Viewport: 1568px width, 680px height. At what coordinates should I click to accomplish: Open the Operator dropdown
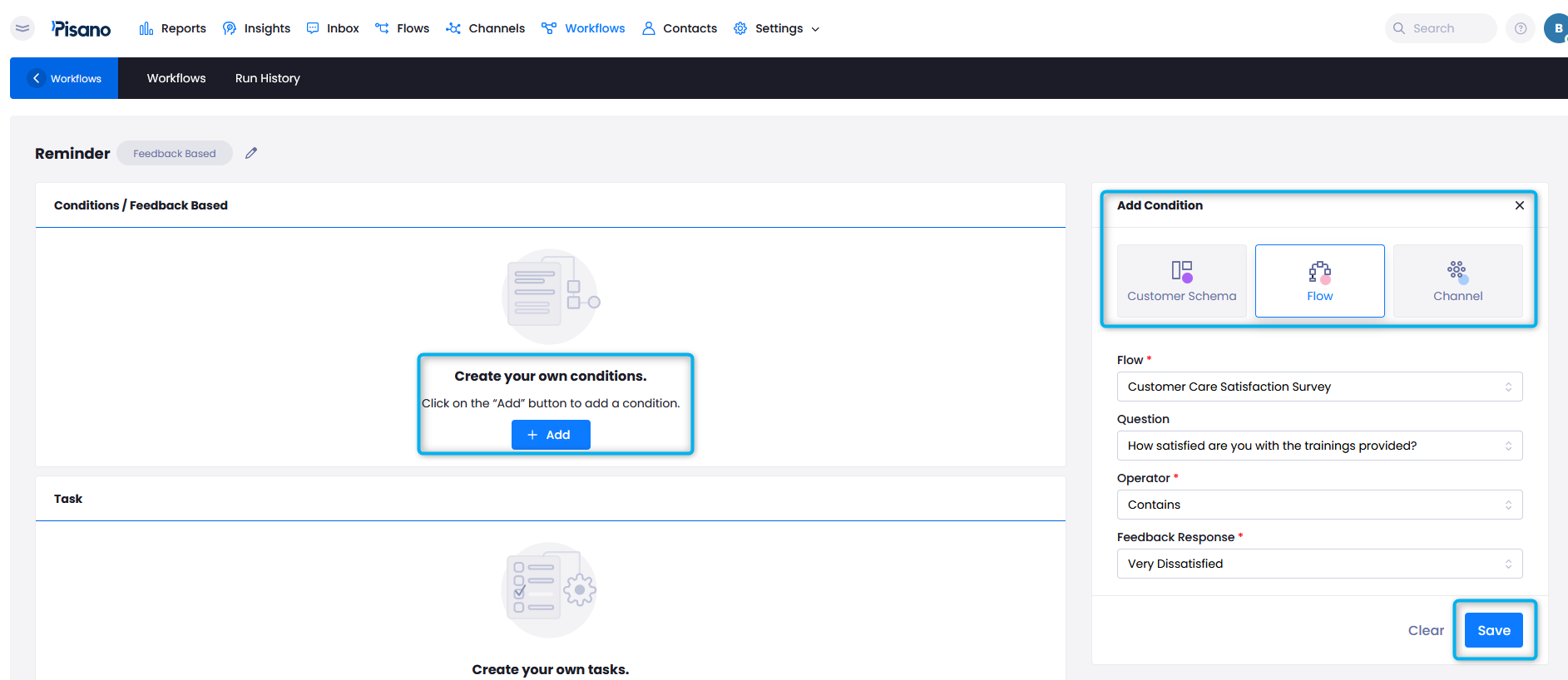coord(1319,505)
